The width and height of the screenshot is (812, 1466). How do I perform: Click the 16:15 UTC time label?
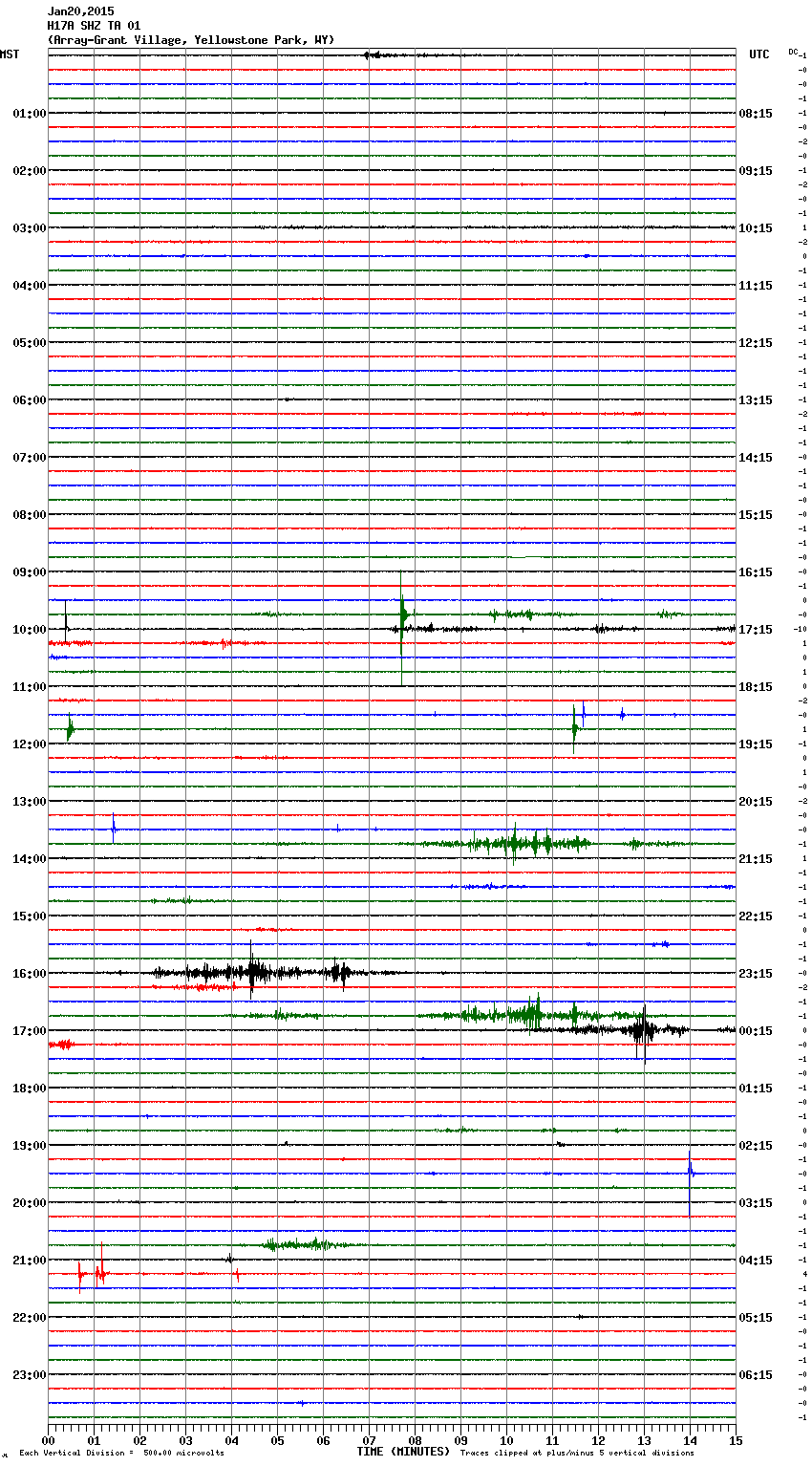click(756, 572)
